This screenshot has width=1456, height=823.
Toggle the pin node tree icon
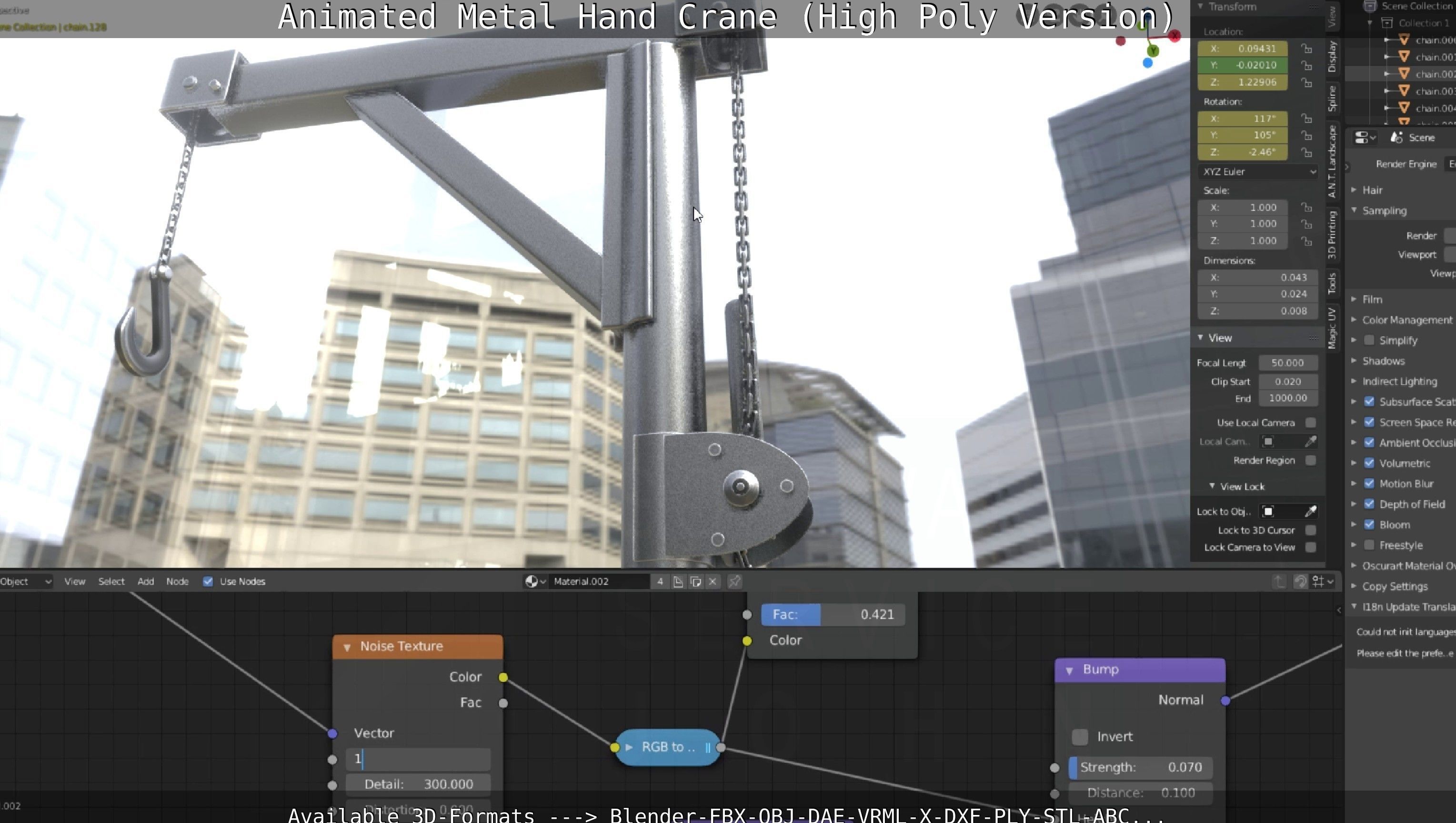click(734, 581)
